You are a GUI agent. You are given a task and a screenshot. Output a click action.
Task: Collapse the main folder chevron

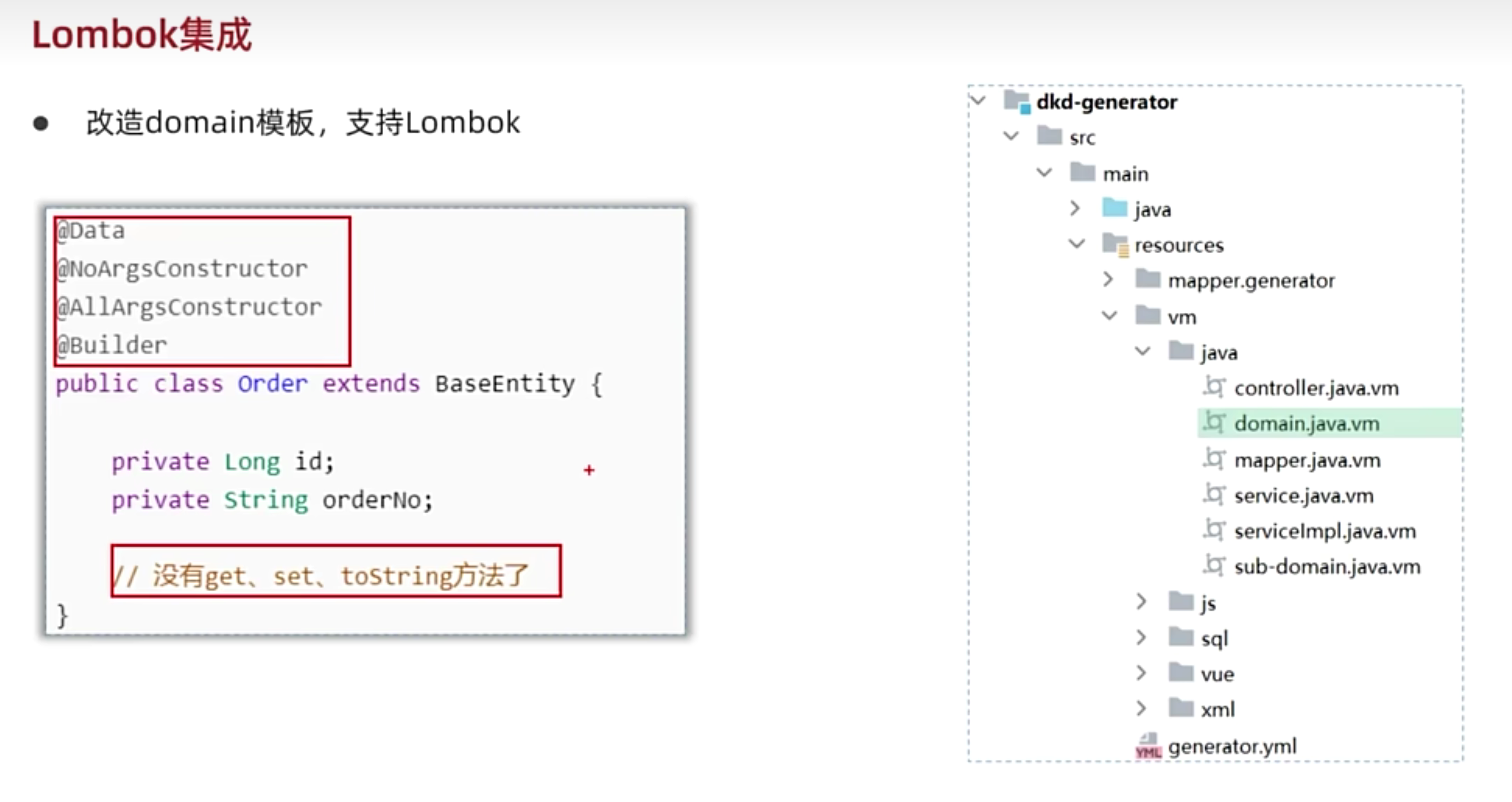[1045, 172]
